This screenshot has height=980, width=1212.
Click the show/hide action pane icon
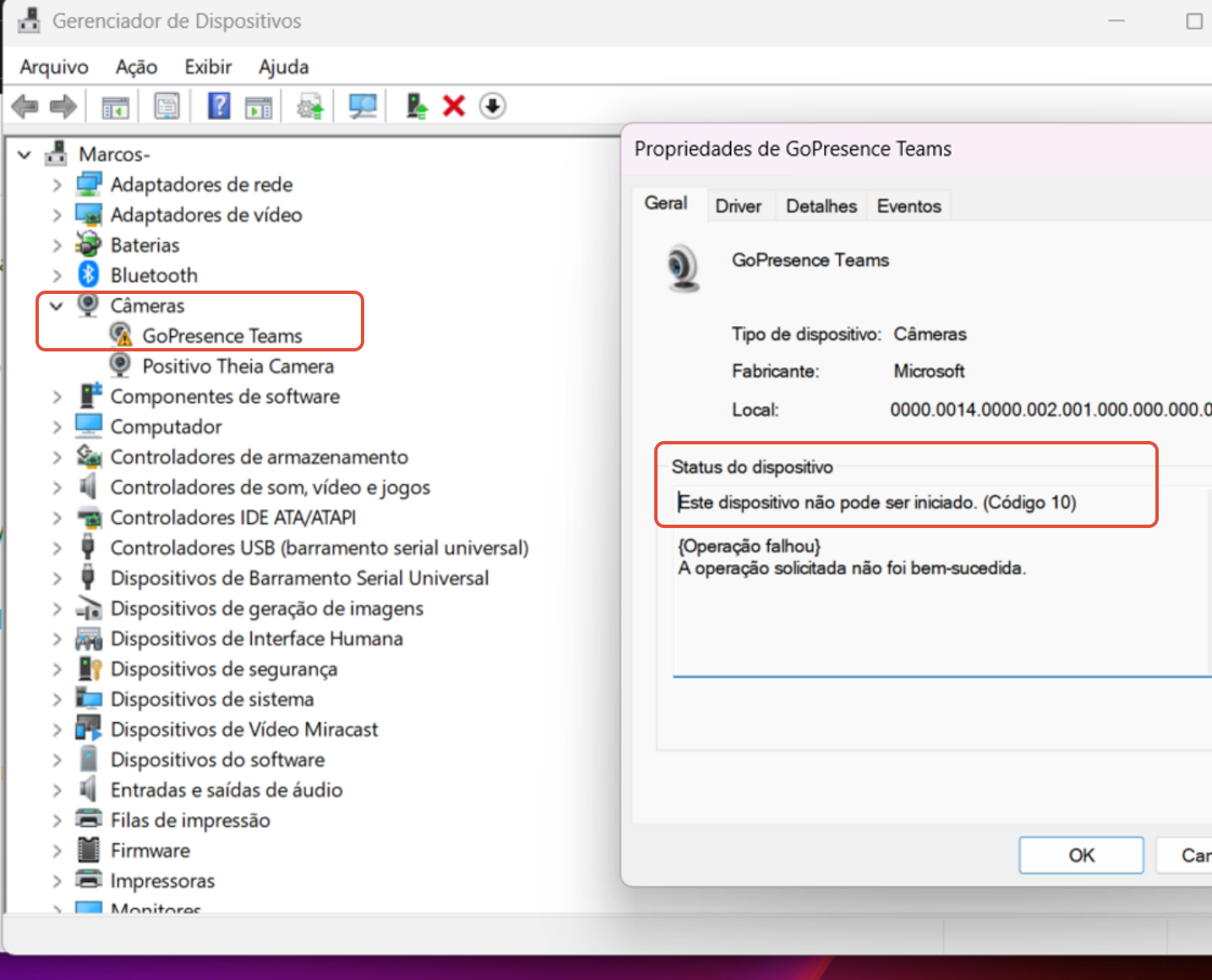click(259, 107)
